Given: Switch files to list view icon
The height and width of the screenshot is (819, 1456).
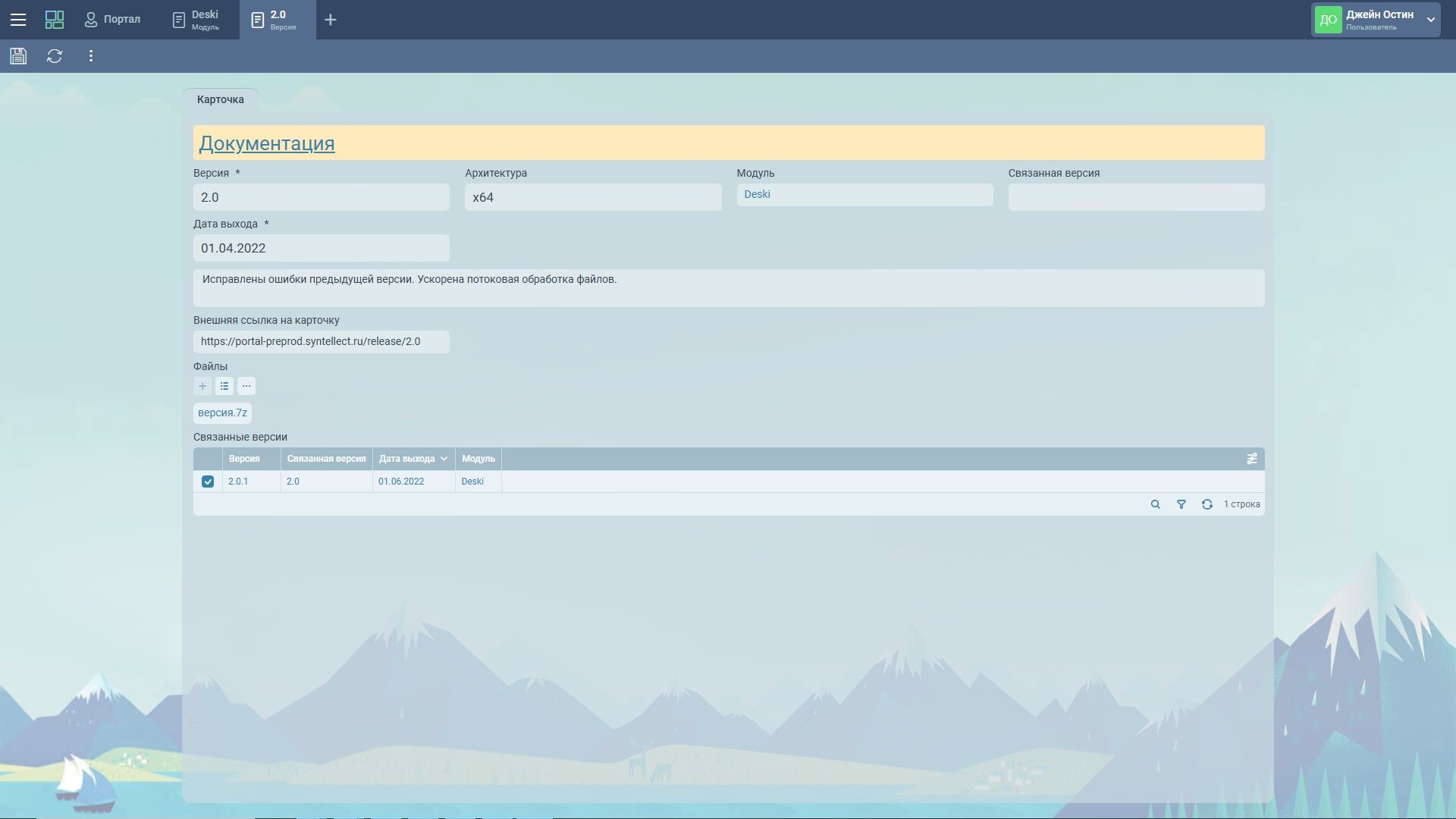Looking at the screenshot, I should click(224, 386).
